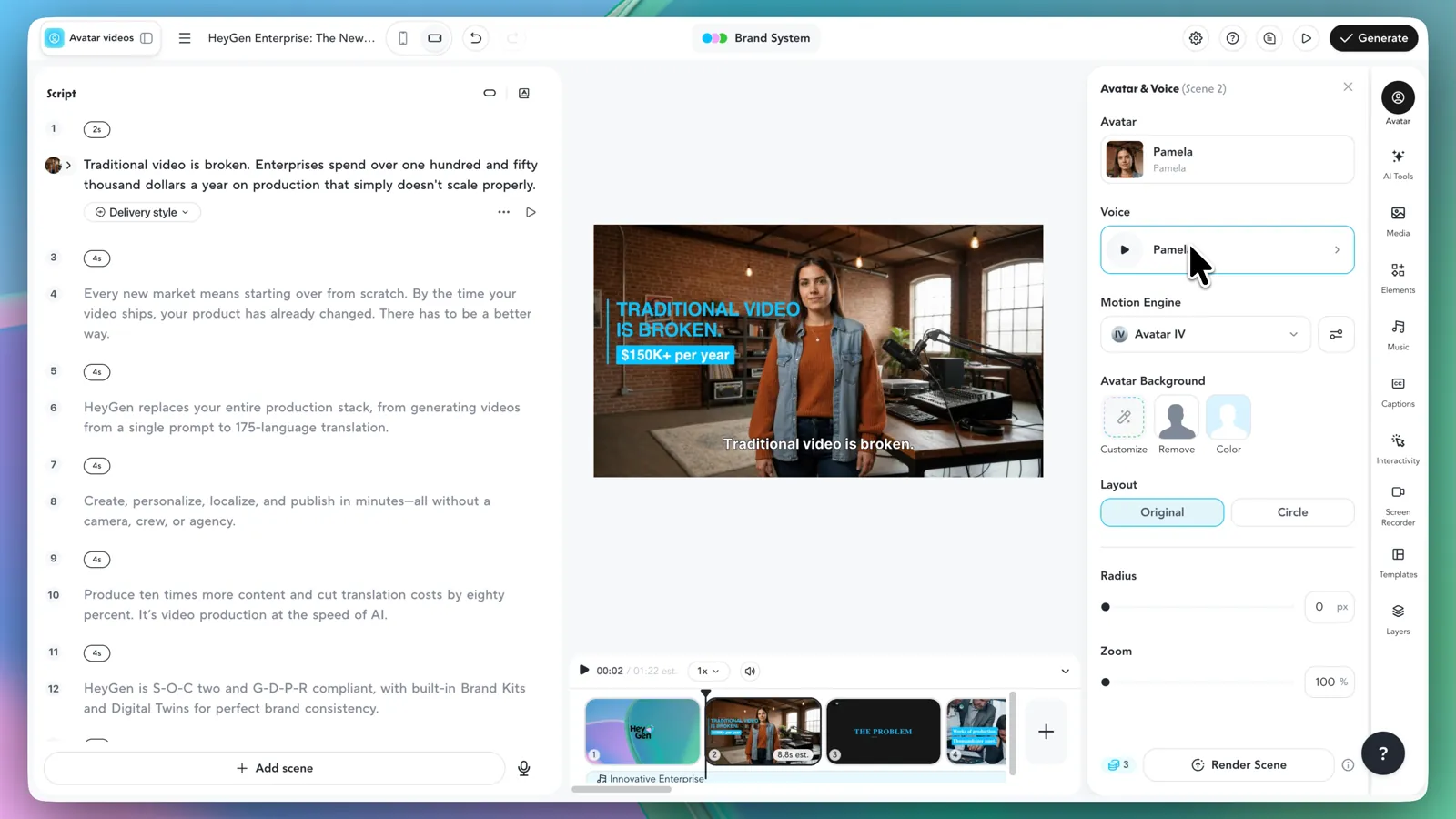The height and width of the screenshot is (819, 1456).
Task: Switch to portrait orientation
Action: coord(403,38)
